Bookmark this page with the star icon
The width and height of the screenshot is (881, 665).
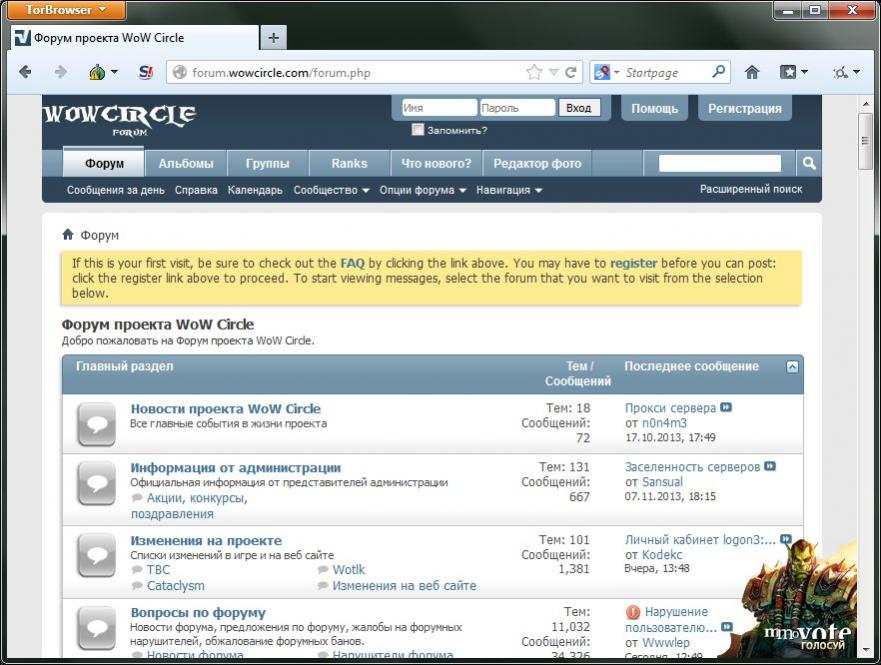click(x=535, y=72)
